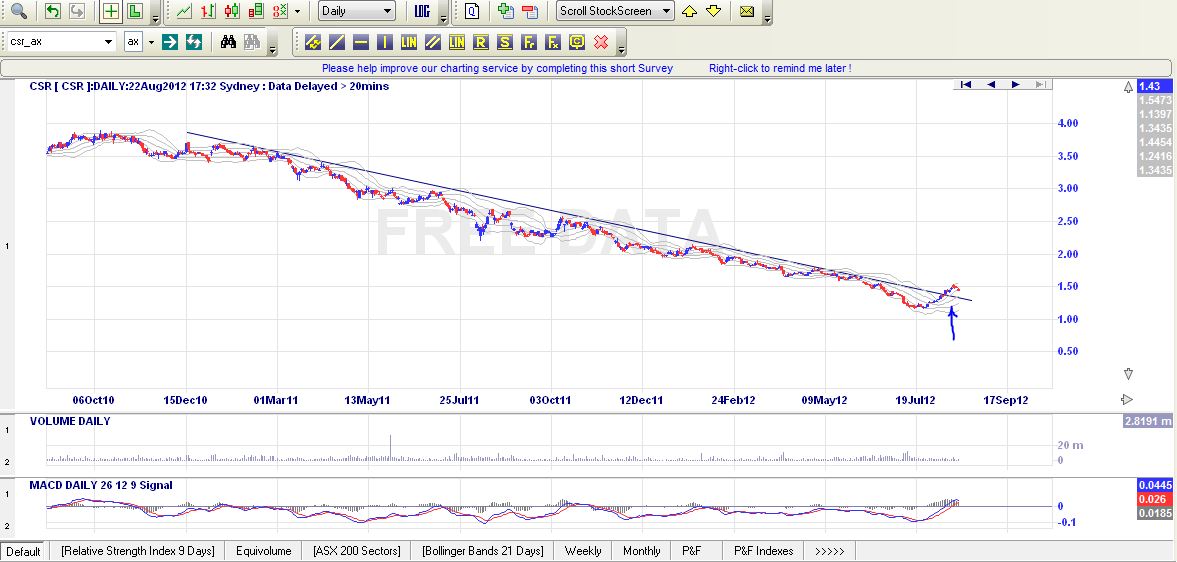Click the teal right-arrow go icon

pos(170,42)
